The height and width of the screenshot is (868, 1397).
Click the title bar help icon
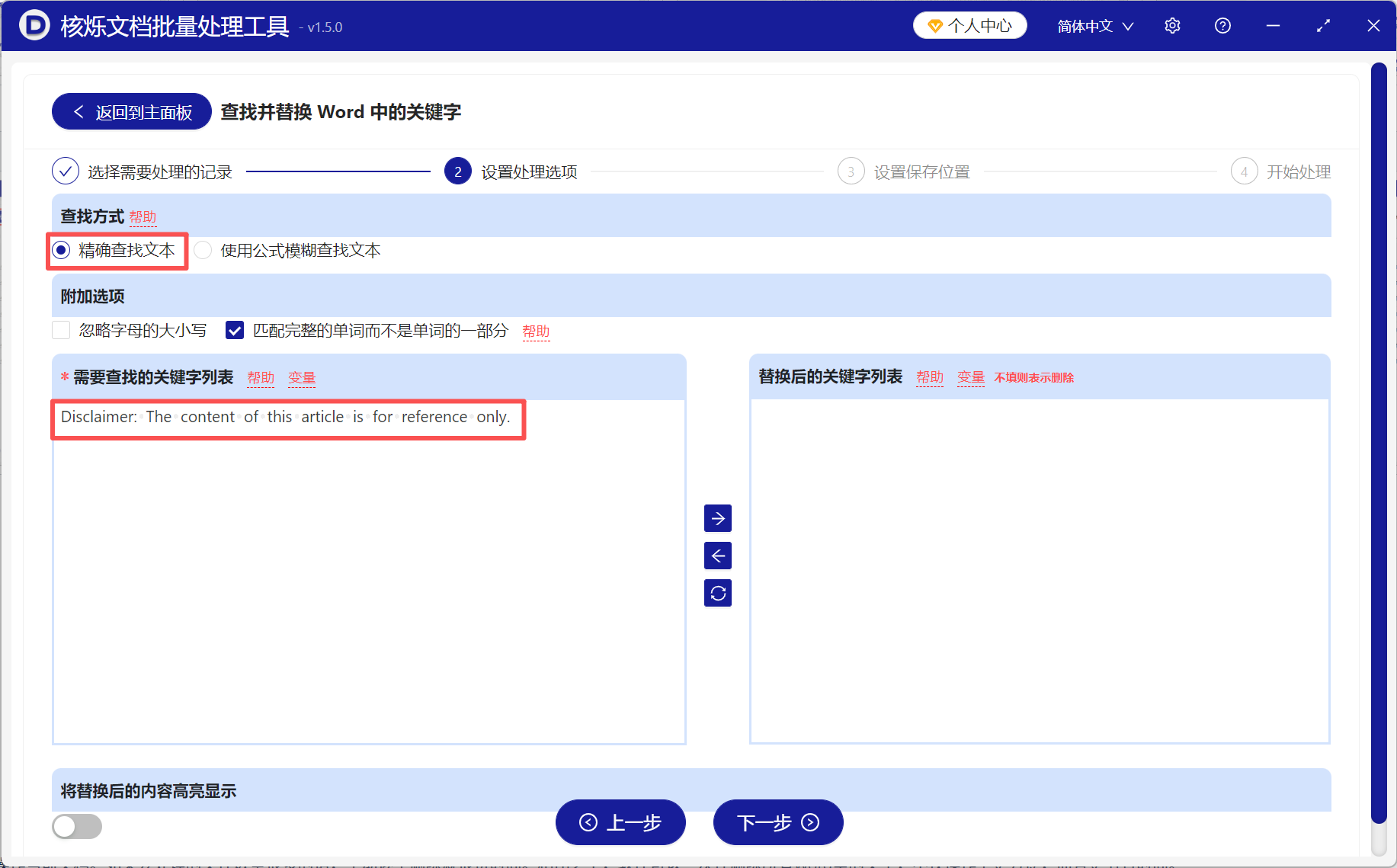[x=1222, y=25]
